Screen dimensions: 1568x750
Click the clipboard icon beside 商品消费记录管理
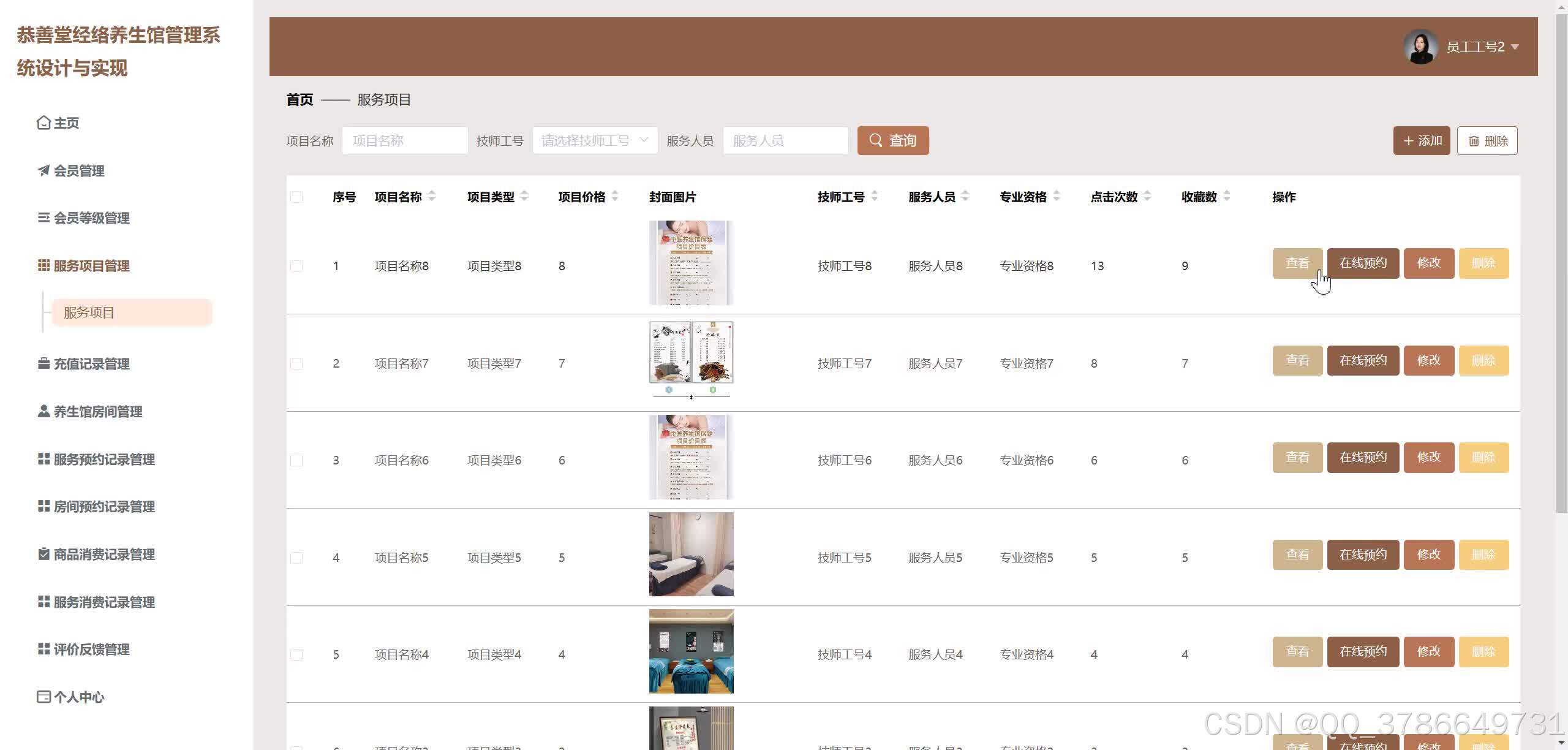point(43,554)
